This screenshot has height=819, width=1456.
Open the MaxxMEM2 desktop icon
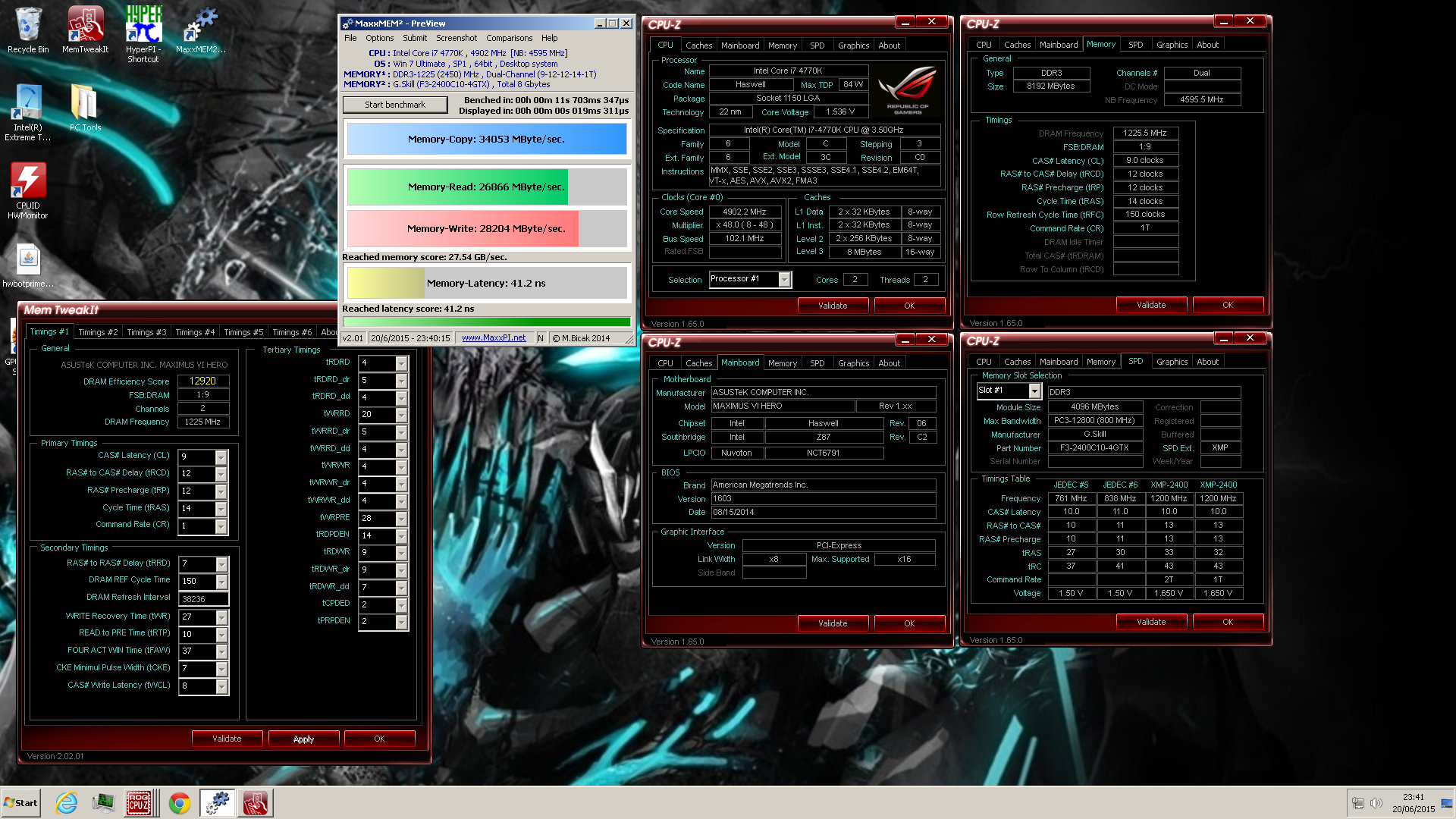[200, 30]
